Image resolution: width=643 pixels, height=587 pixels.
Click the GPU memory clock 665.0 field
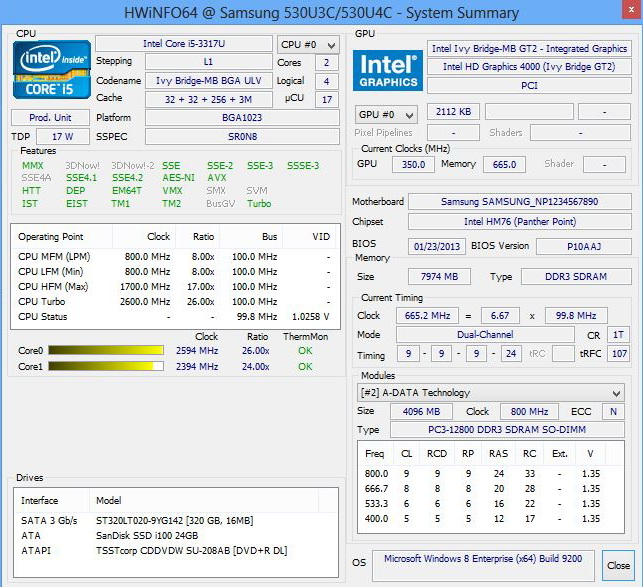[504, 164]
